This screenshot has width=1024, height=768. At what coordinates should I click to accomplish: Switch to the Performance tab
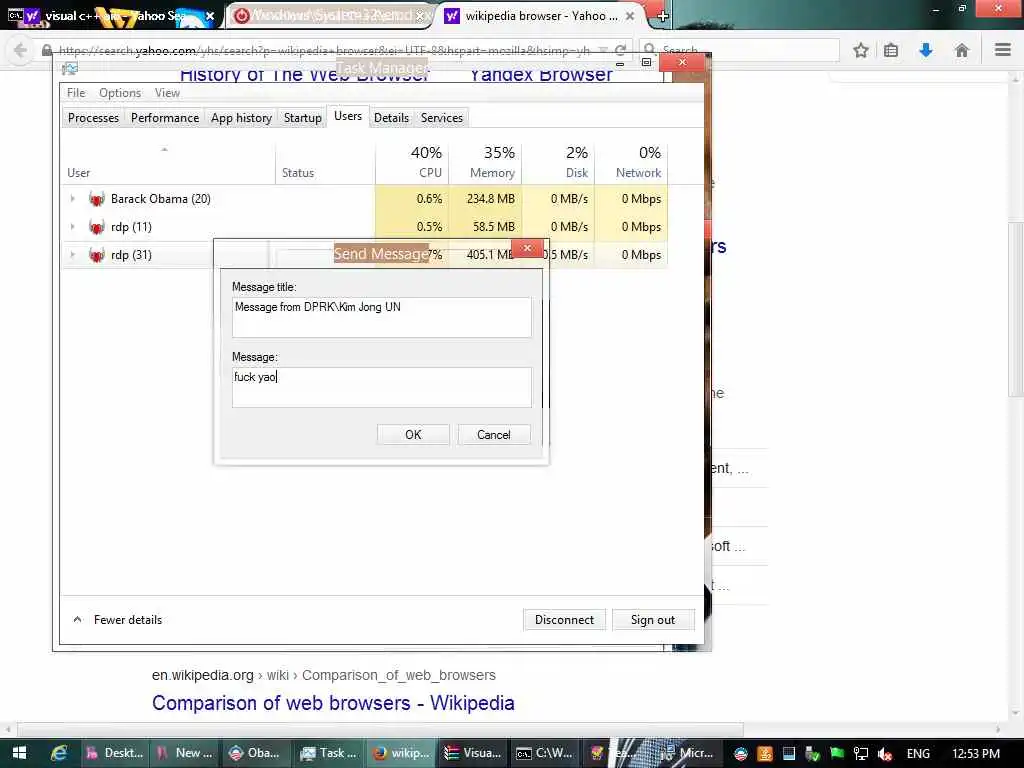pos(165,118)
